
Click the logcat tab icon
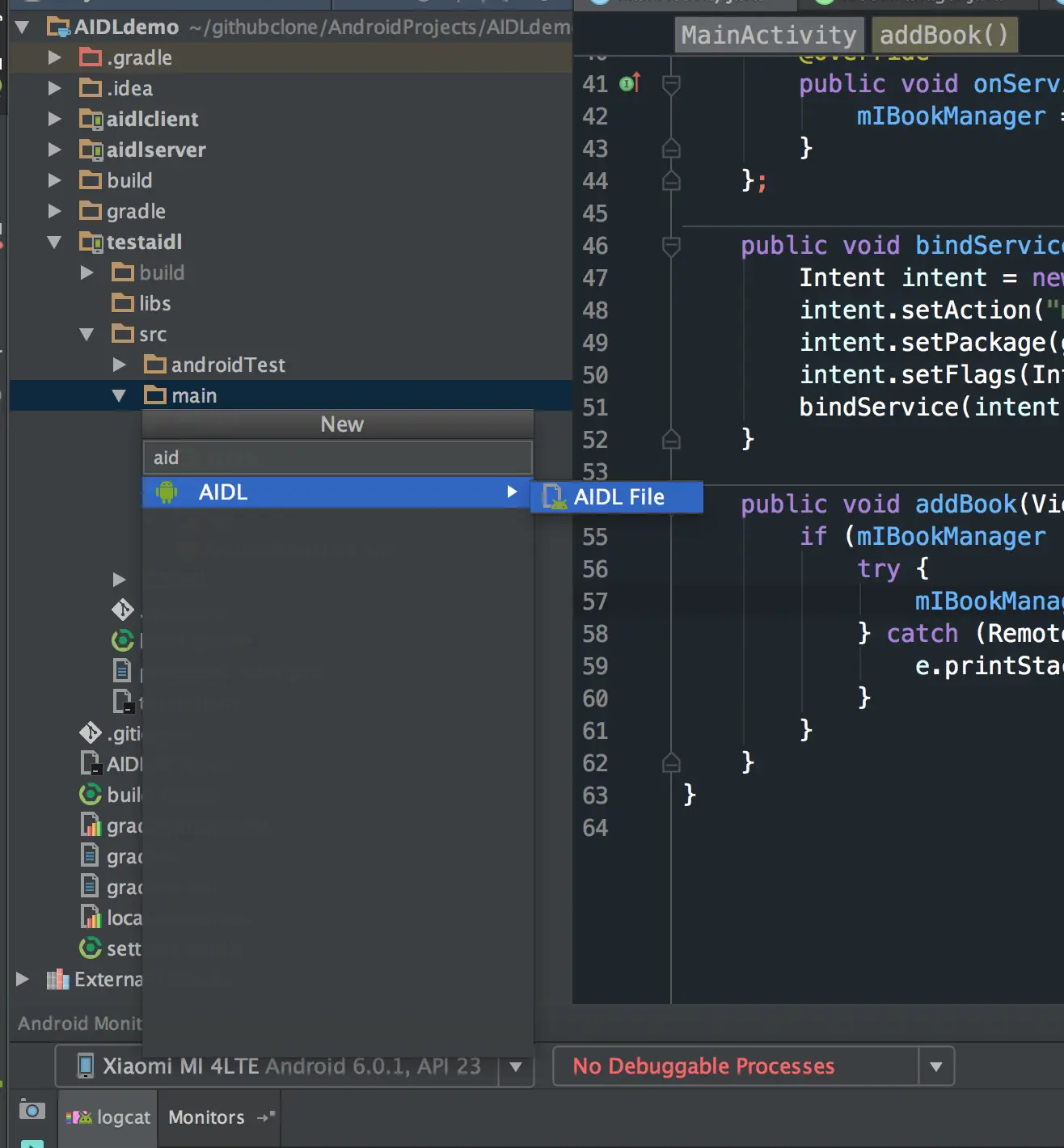point(79,1117)
